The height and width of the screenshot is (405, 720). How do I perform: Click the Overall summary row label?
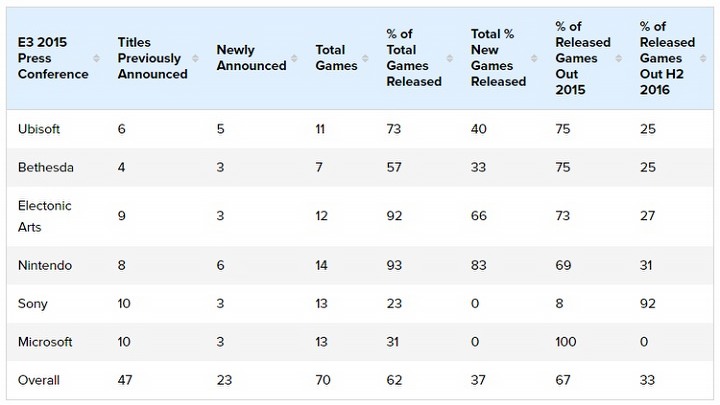tap(39, 380)
